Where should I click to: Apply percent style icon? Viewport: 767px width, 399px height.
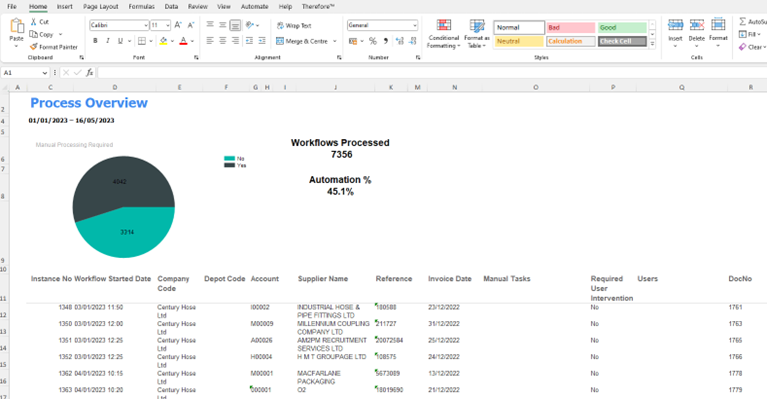pyautogui.click(x=373, y=41)
